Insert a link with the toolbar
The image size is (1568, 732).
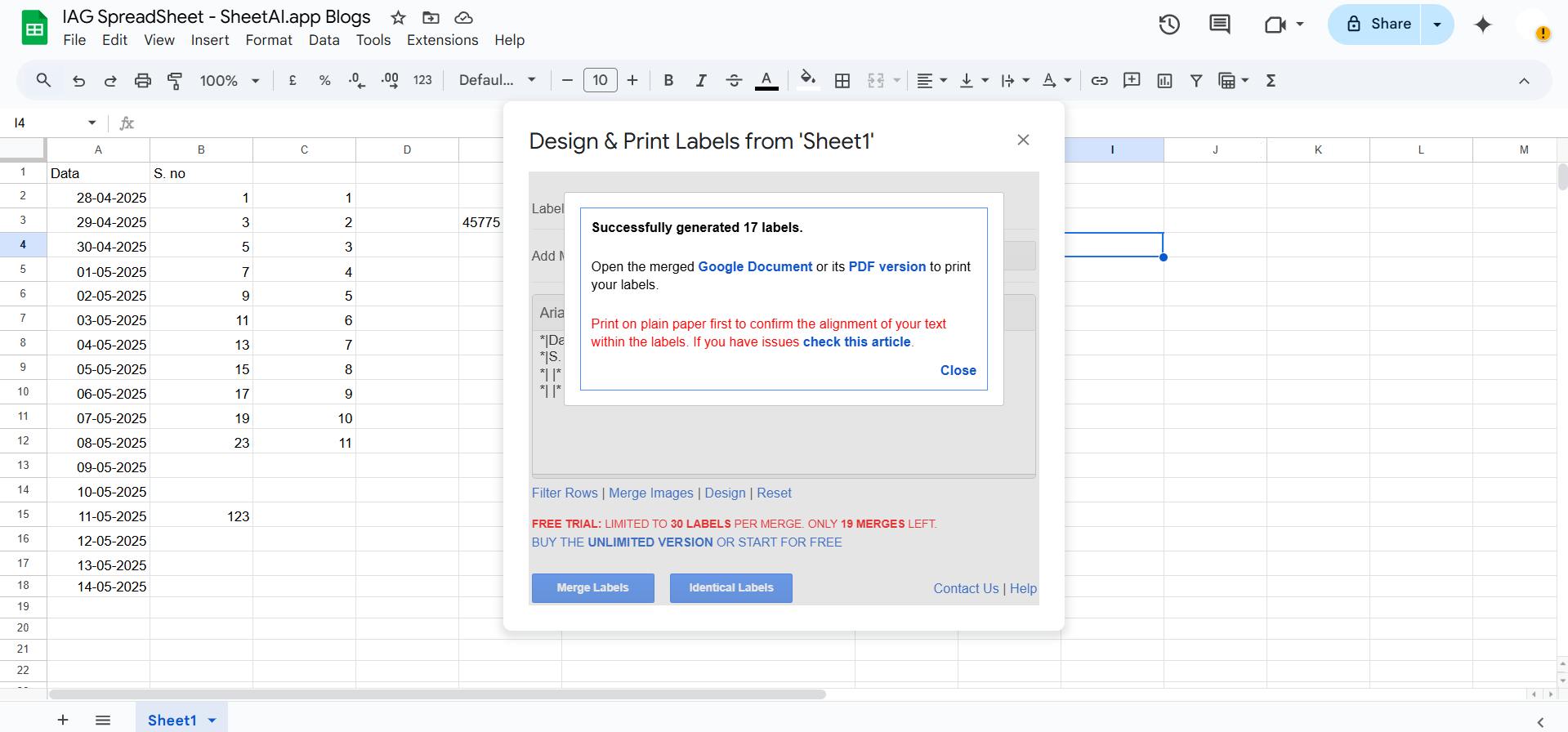1100,80
